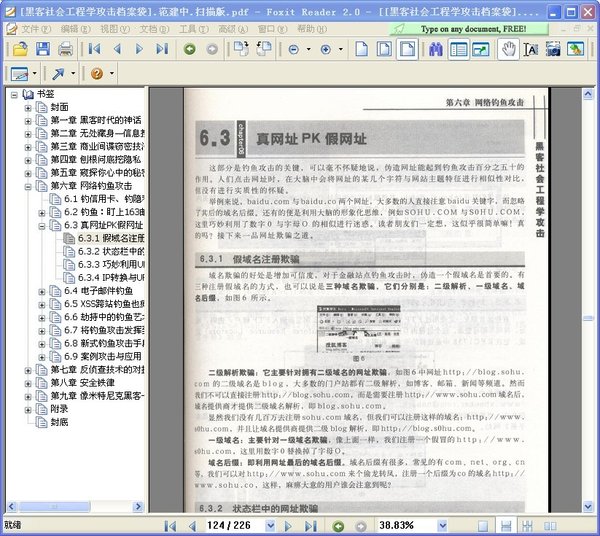
Task: Click the blue arrow drawing tool
Action: pyautogui.click(x=58, y=73)
